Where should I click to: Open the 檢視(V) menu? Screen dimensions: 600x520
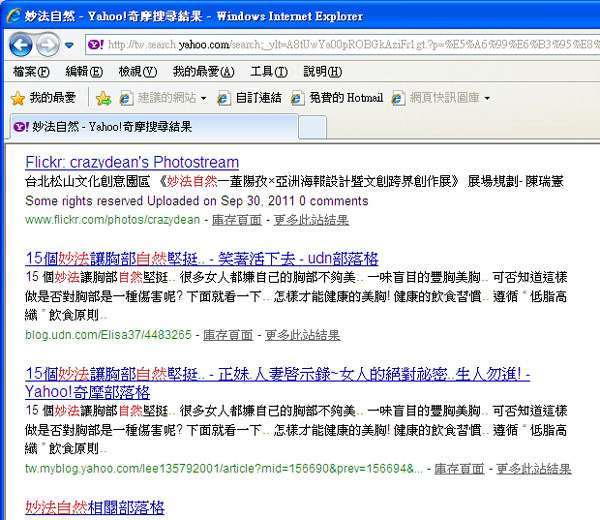[138, 72]
